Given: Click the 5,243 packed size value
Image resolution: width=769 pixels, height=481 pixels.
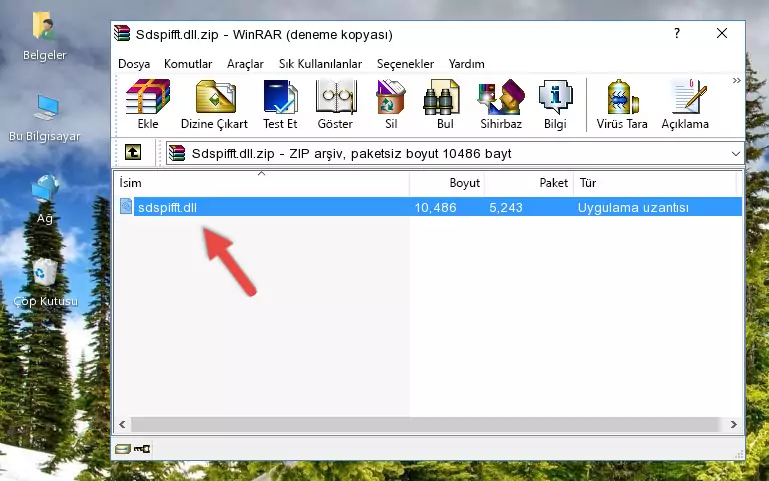Looking at the screenshot, I should point(506,207).
